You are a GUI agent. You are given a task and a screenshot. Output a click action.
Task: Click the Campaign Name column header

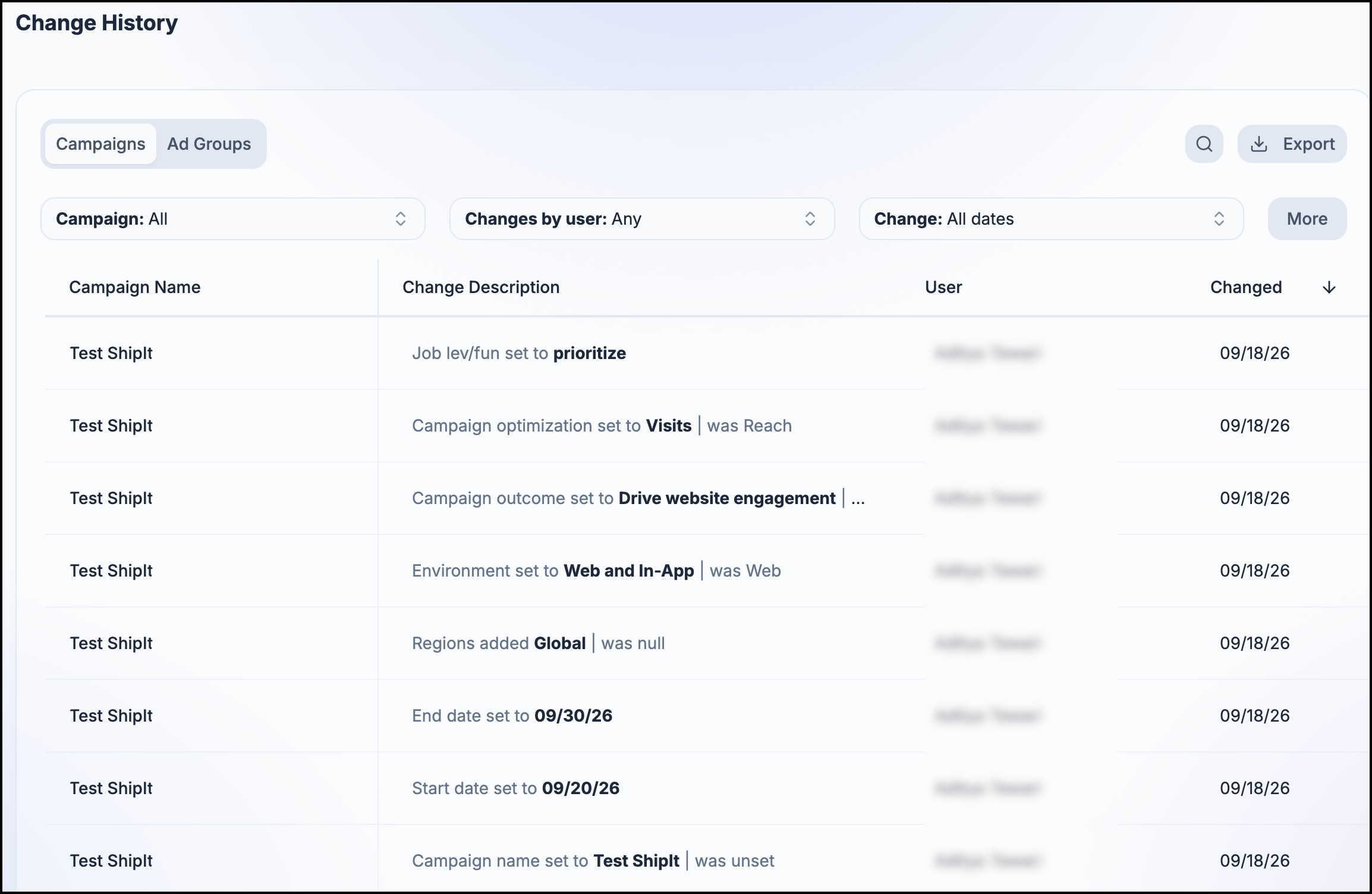(135, 287)
